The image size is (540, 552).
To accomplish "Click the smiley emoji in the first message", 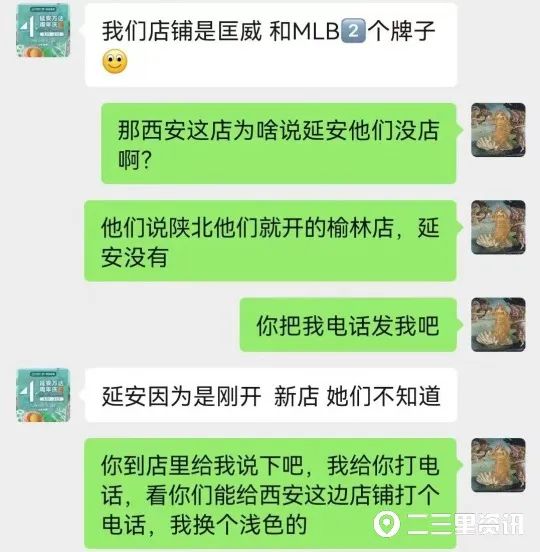I will point(115,62).
